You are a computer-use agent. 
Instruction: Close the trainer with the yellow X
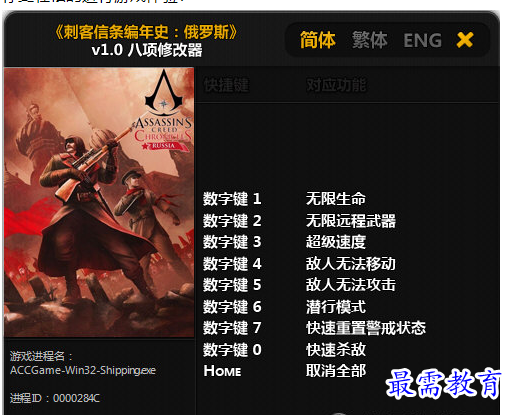pyautogui.click(x=465, y=40)
